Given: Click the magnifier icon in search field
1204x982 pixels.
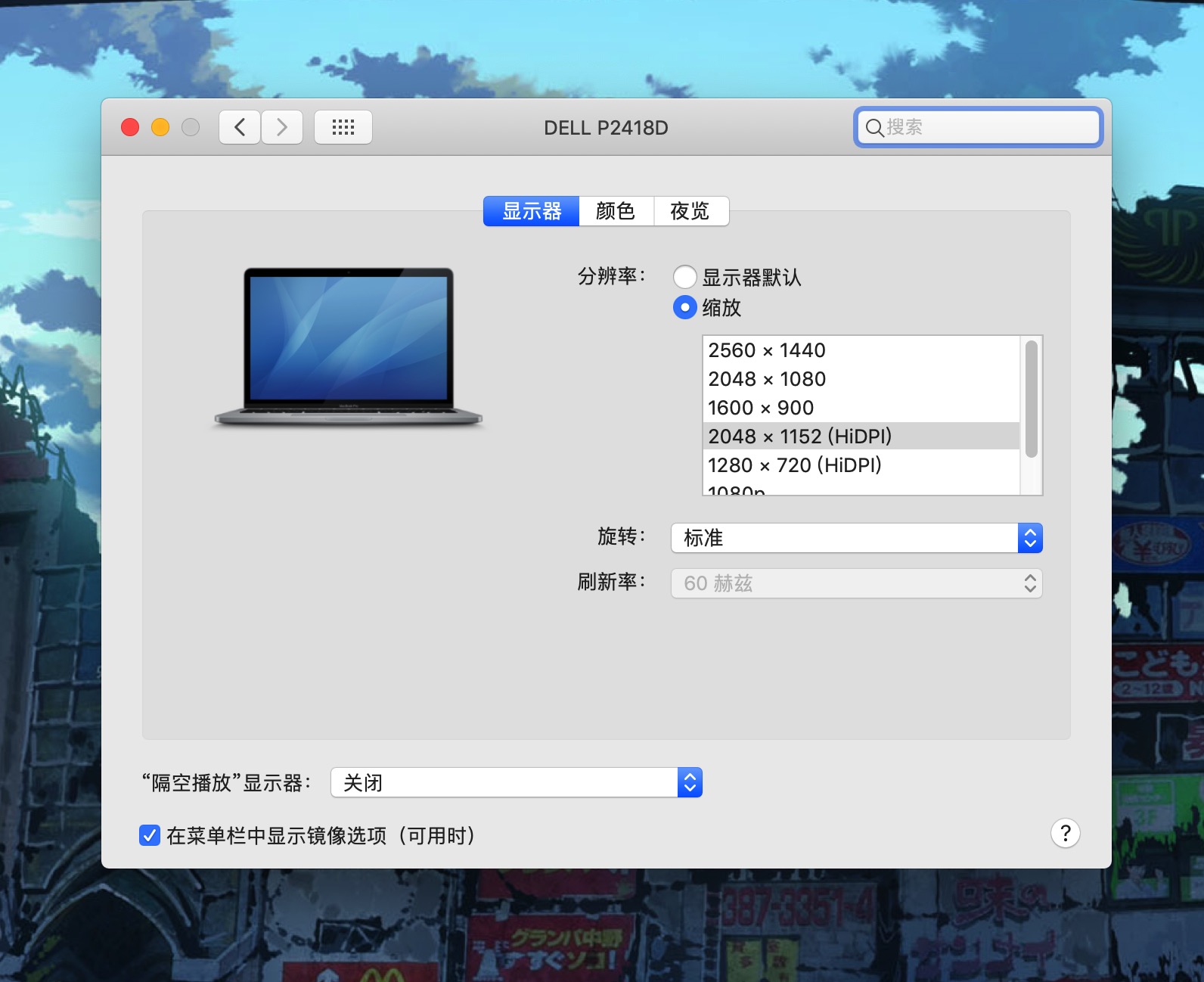Looking at the screenshot, I should pos(874,128).
